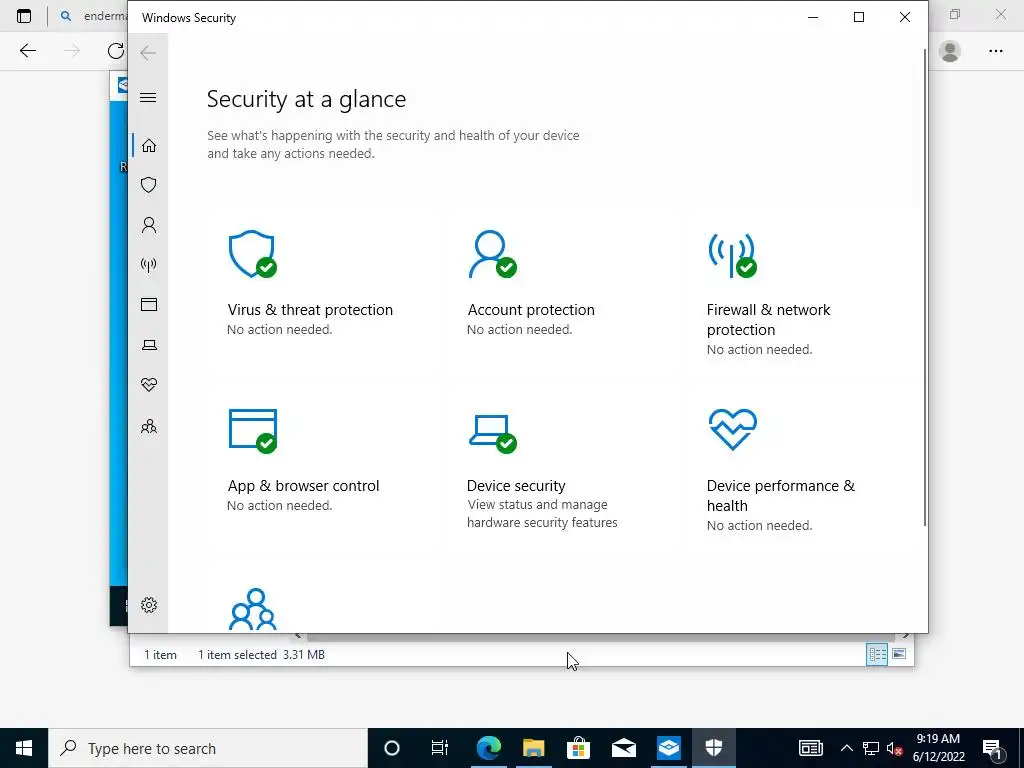Open File Explorer from the taskbar

pyautogui.click(x=534, y=748)
